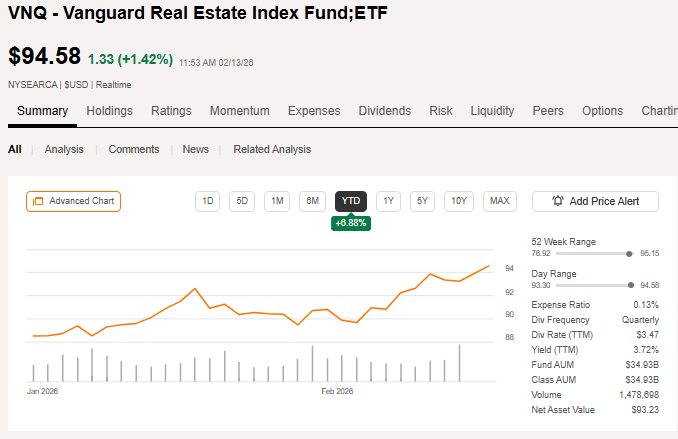Filter by the Analysis link
678x439 pixels.
(64, 149)
